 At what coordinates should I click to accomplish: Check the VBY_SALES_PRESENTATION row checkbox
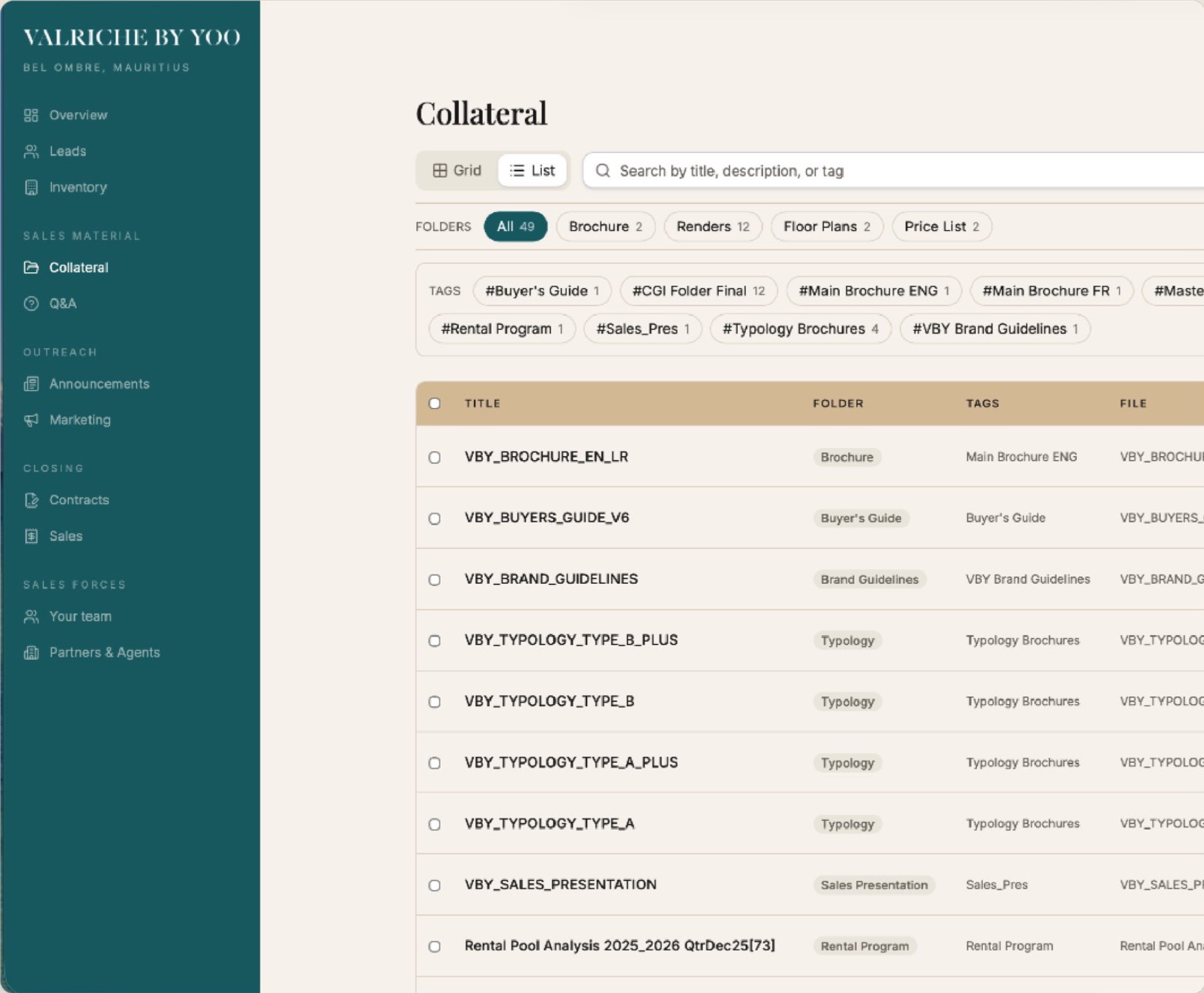435,885
